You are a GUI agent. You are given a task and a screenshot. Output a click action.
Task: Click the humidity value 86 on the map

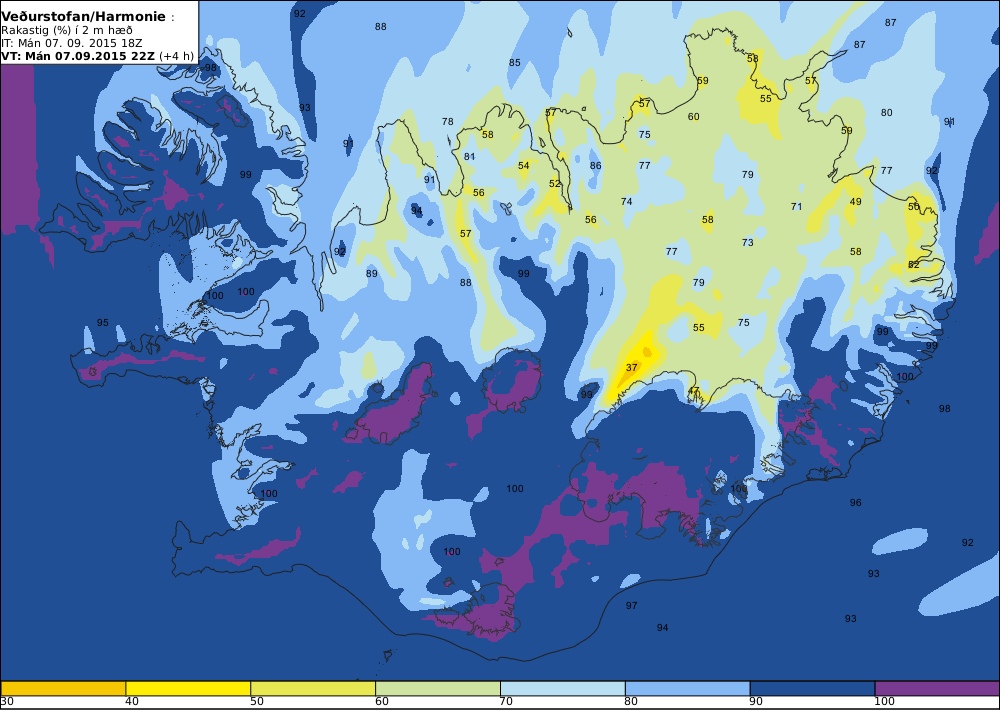[596, 166]
